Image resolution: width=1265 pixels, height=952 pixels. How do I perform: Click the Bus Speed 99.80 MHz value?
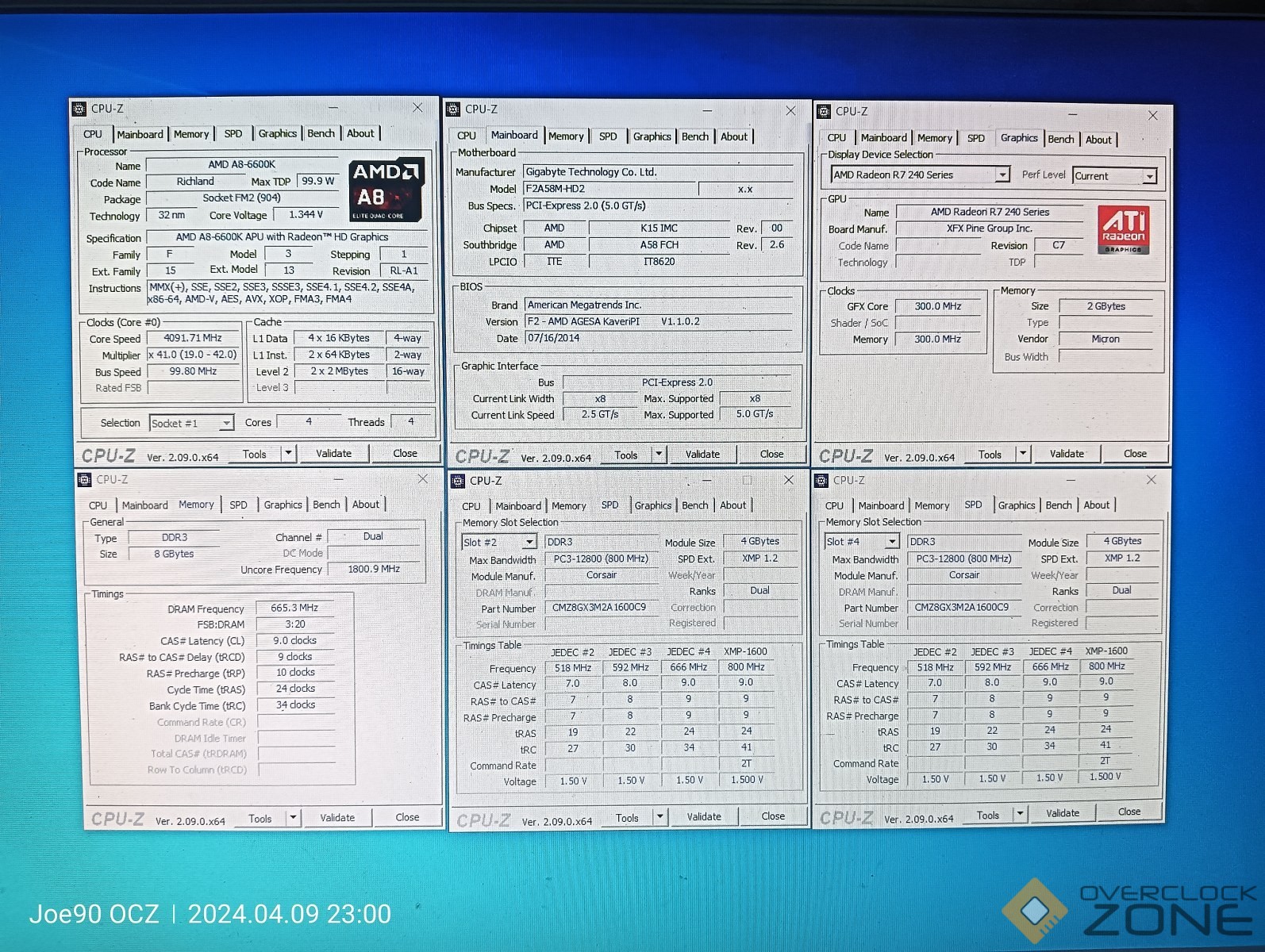[x=194, y=371]
